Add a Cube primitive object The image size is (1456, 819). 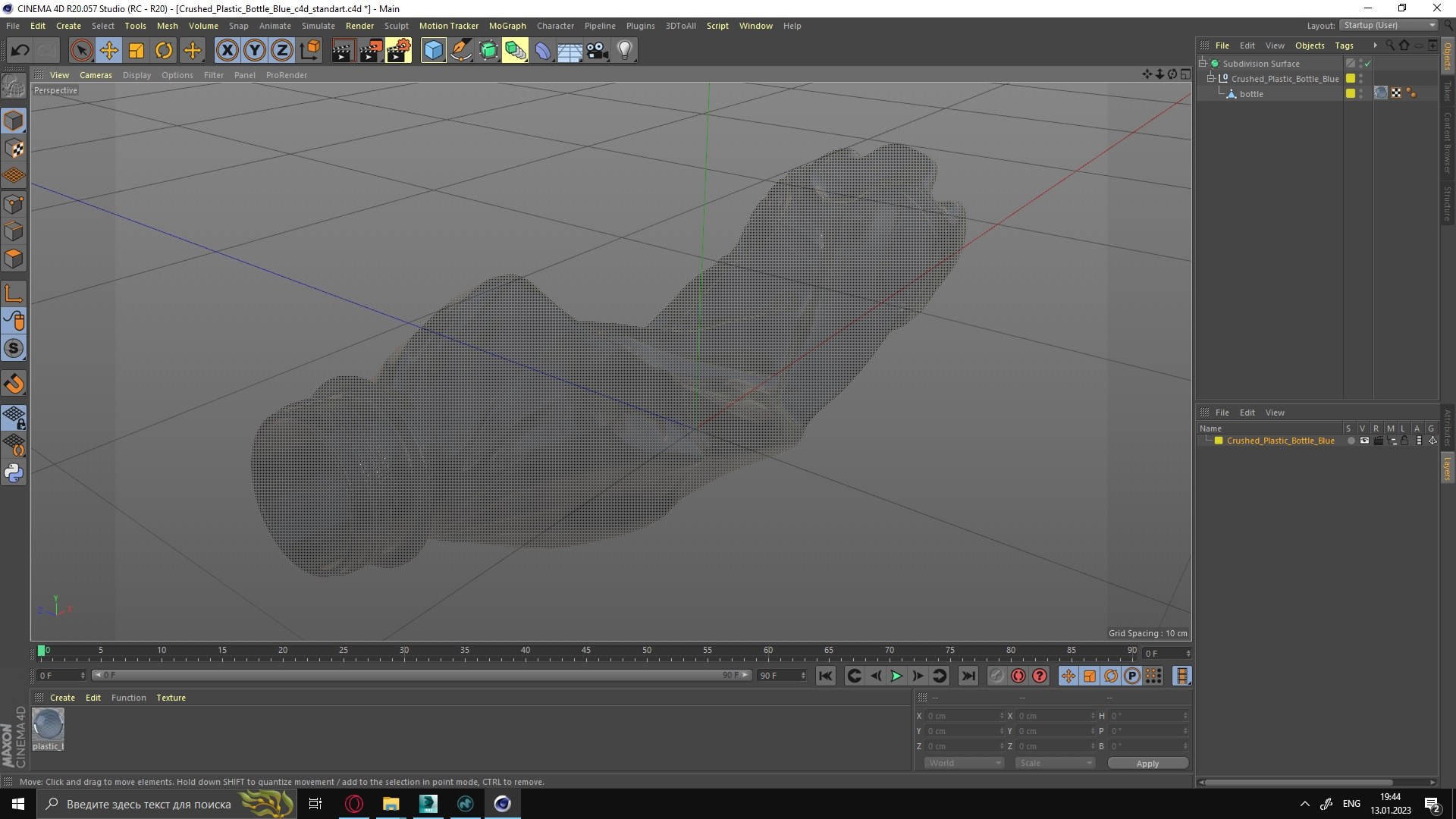[x=433, y=51]
